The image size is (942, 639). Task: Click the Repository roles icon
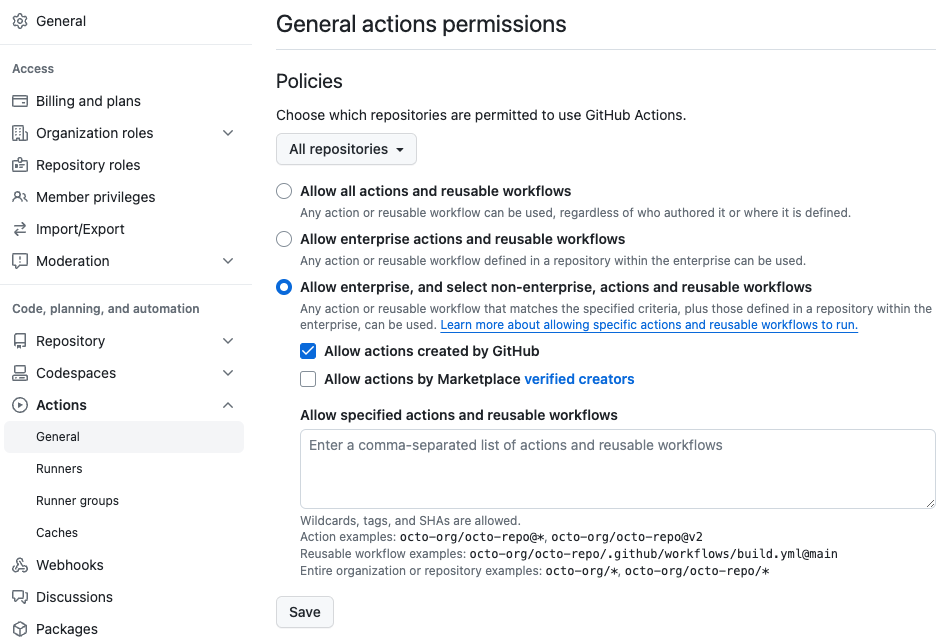click(20, 164)
